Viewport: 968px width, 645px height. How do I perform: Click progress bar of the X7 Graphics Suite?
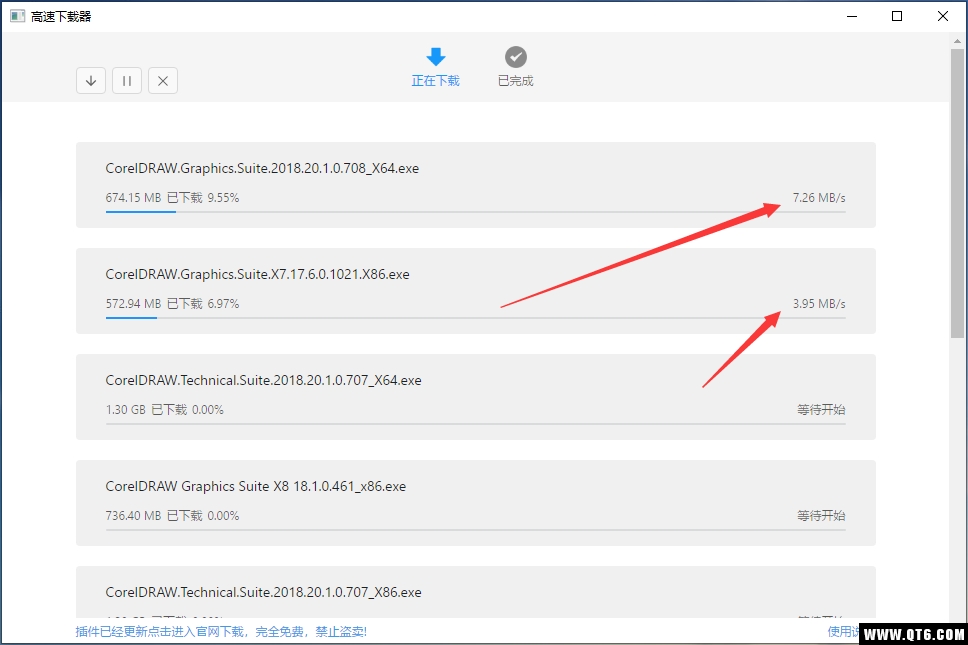point(475,318)
